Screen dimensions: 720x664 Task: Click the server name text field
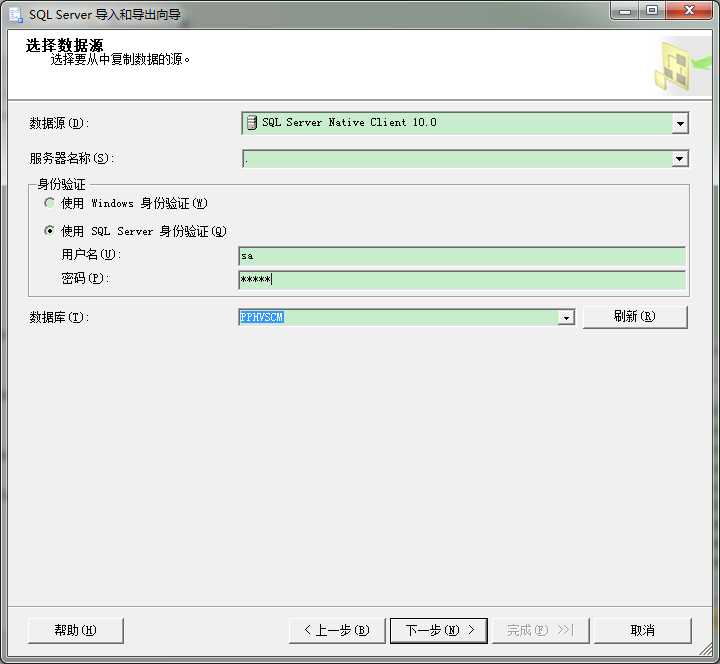click(457, 159)
